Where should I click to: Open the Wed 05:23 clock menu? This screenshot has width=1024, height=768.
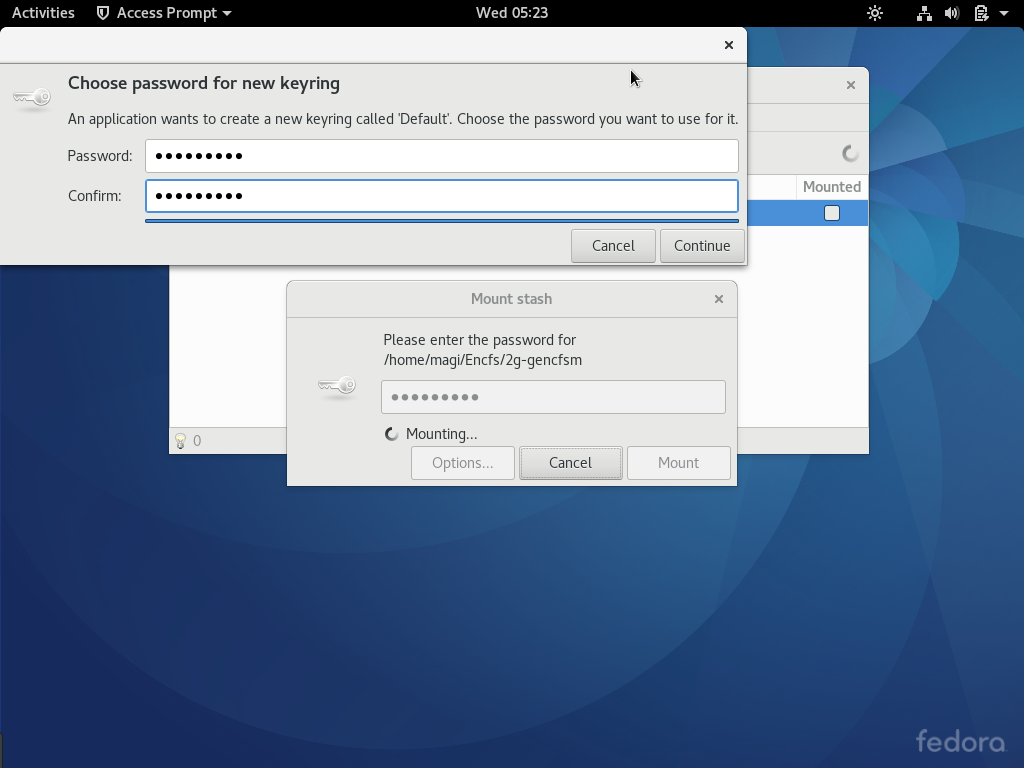(x=511, y=13)
